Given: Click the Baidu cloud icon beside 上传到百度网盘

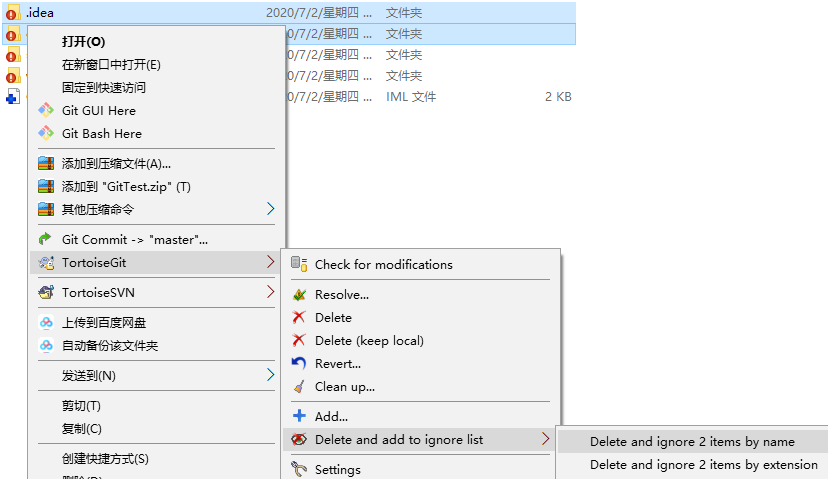Looking at the screenshot, I should tap(46, 322).
